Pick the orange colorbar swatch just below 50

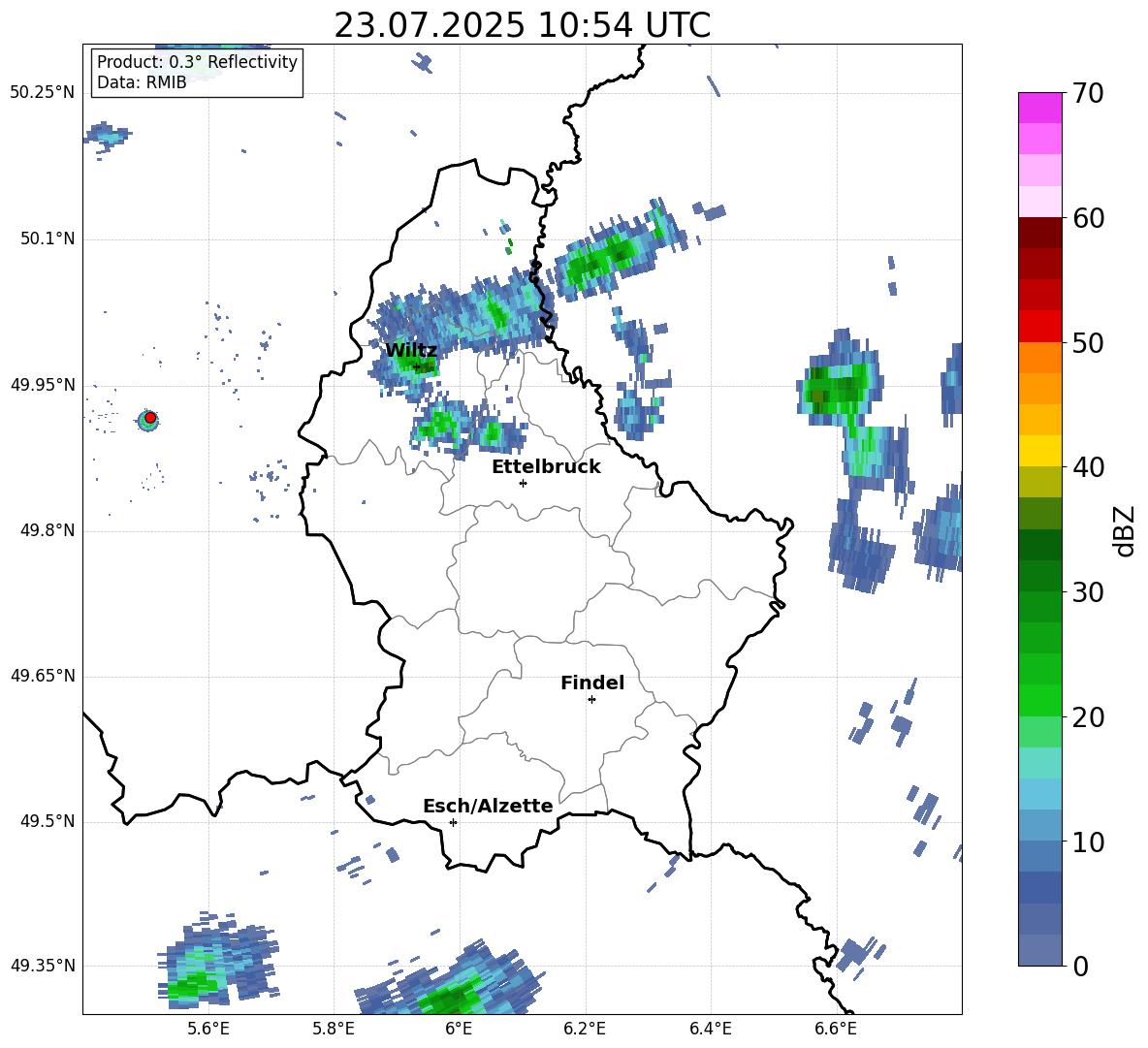(x=1039, y=358)
